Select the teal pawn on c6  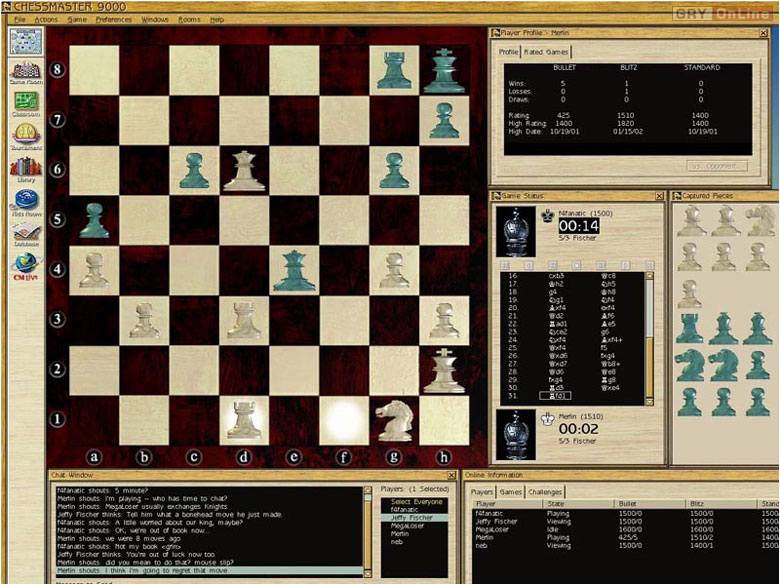click(x=194, y=171)
